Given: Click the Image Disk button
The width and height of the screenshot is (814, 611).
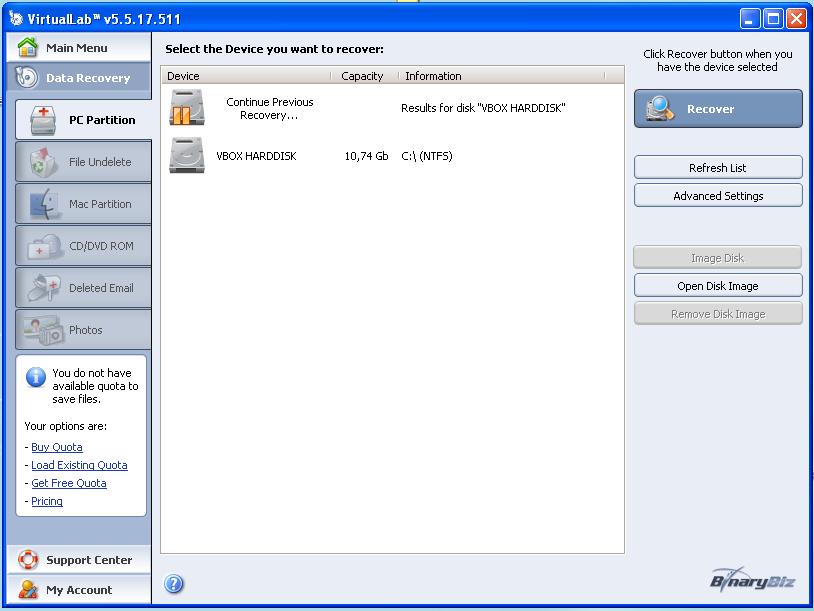Looking at the screenshot, I should 718,258.
